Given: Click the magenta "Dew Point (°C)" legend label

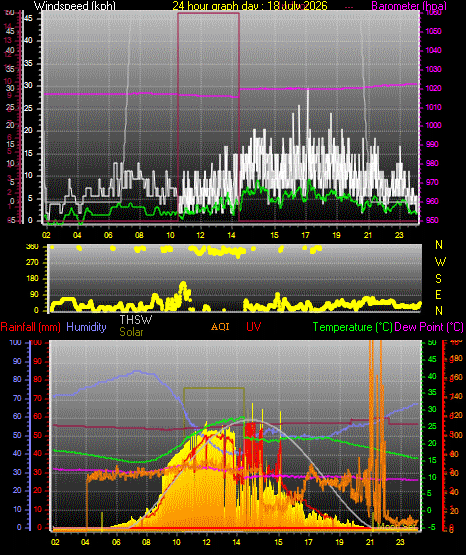Looking at the screenshot, I should pyautogui.click(x=429, y=327).
